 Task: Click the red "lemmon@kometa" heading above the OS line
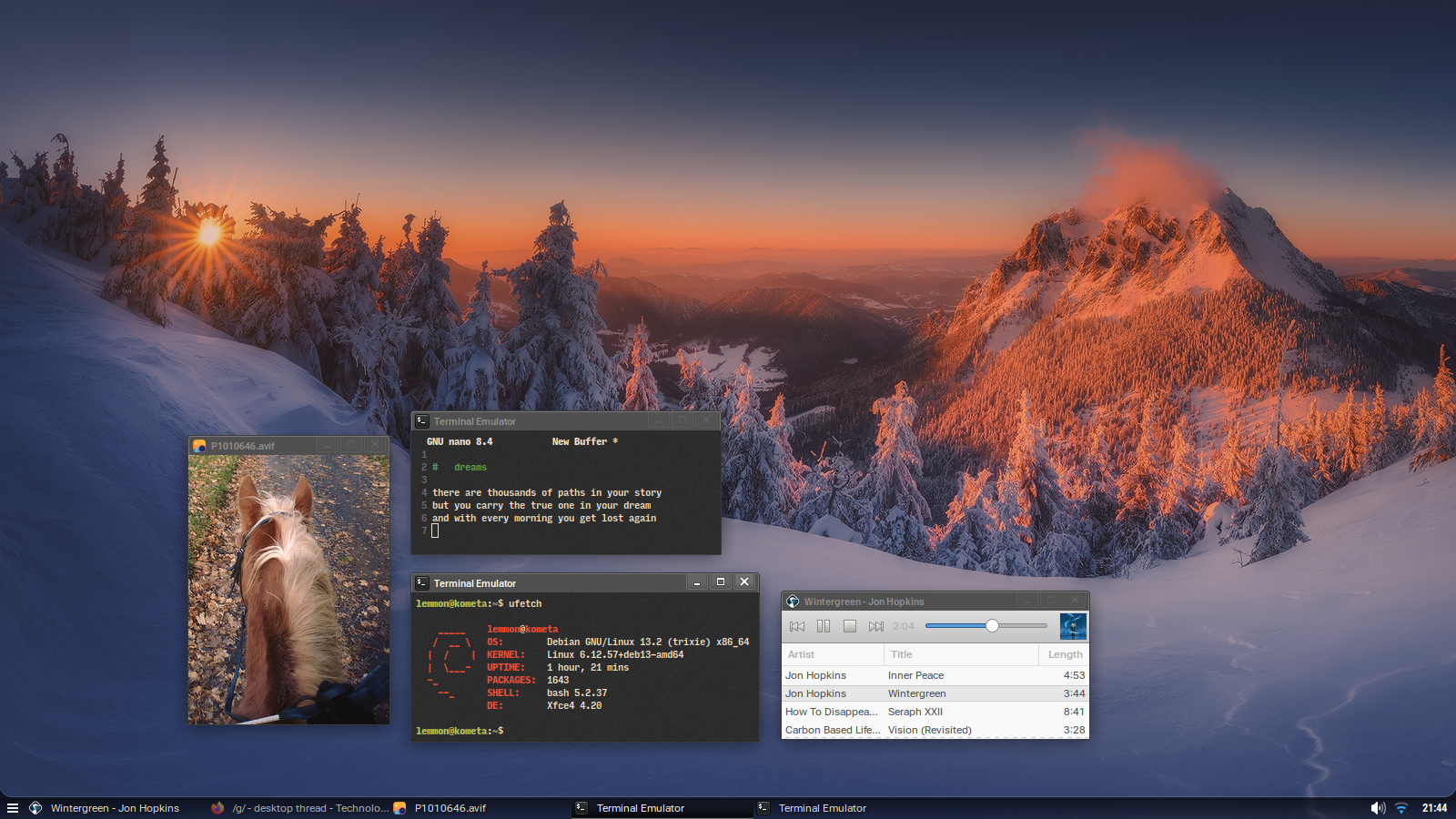click(522, 629)
